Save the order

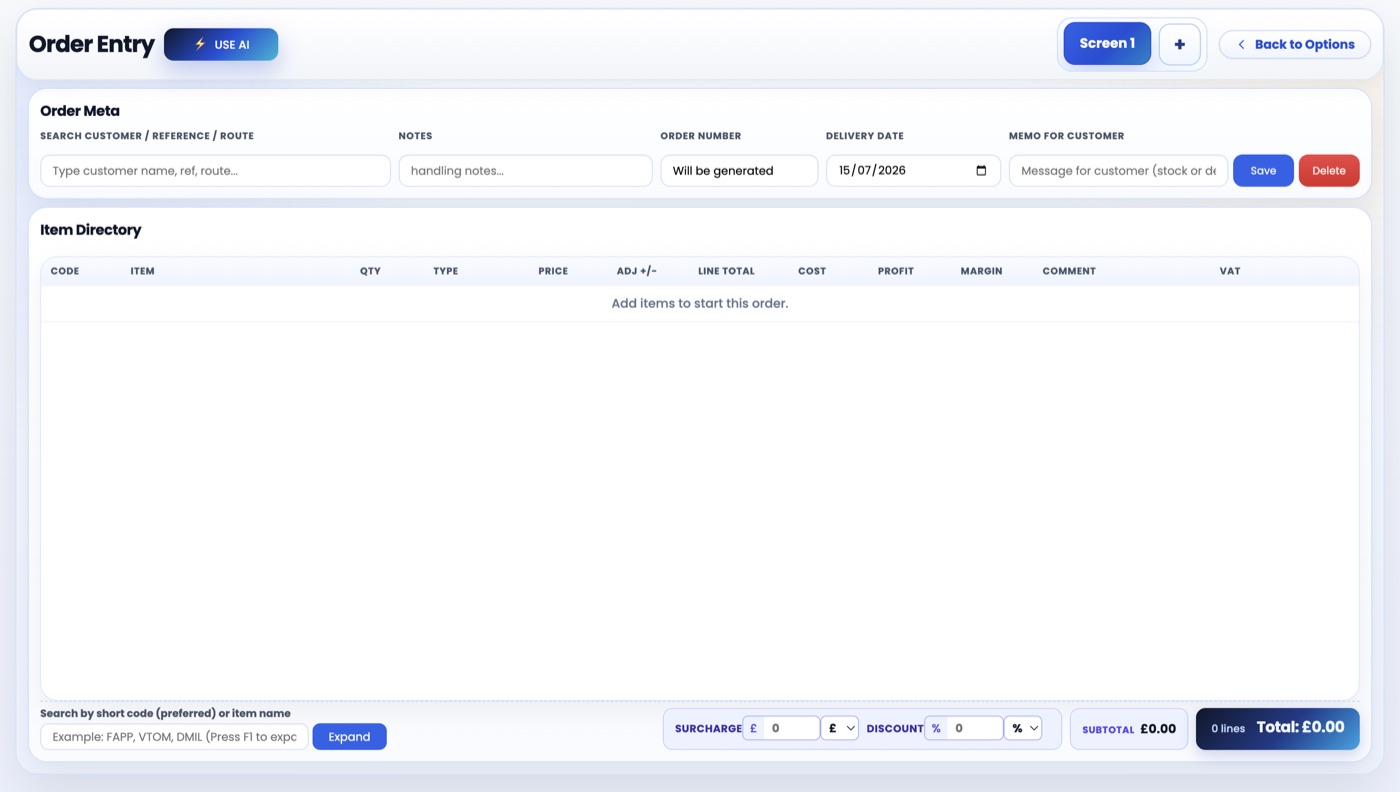[1263, 170]
